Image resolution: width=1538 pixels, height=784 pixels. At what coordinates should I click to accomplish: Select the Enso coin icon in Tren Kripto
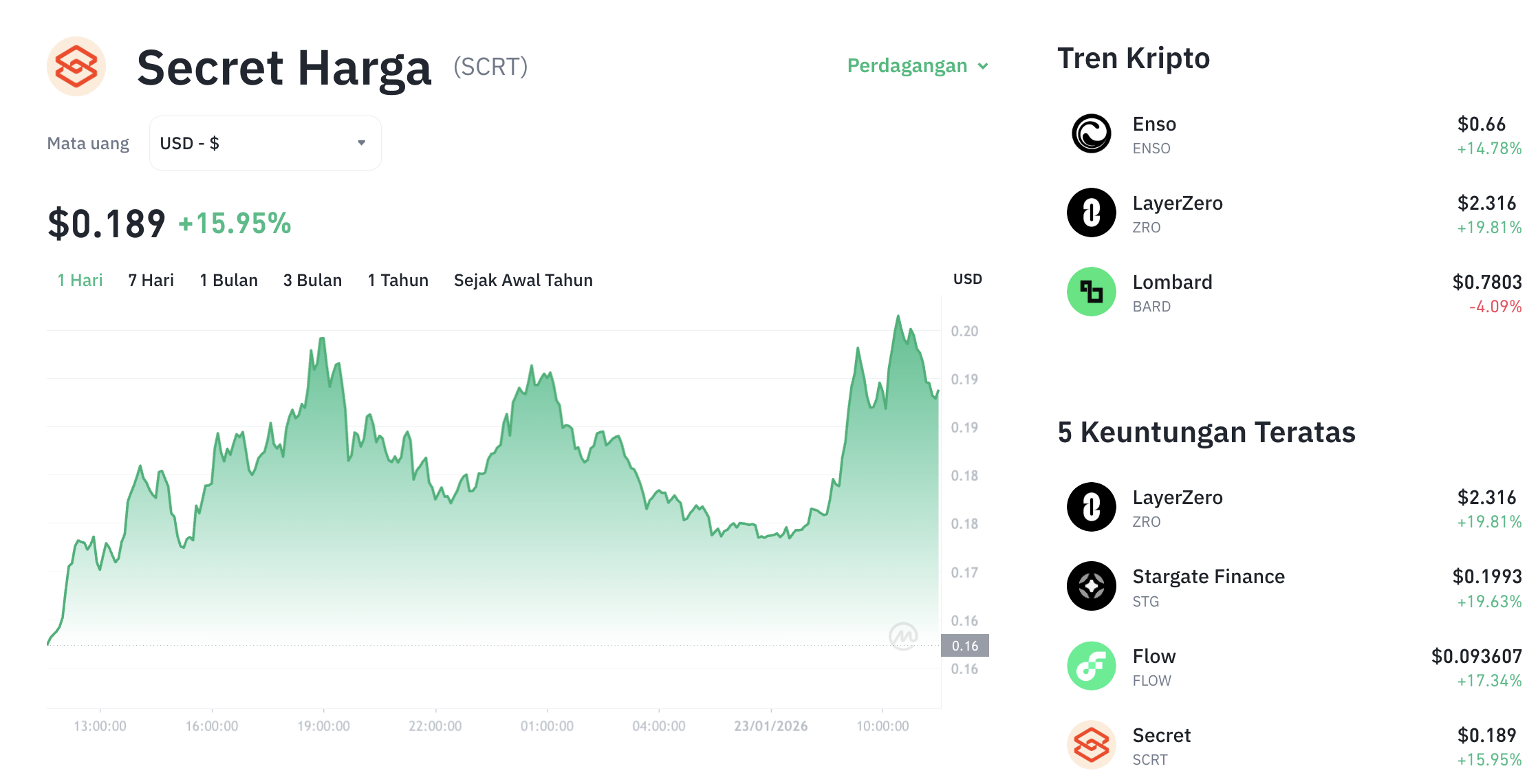(1091, 135)
